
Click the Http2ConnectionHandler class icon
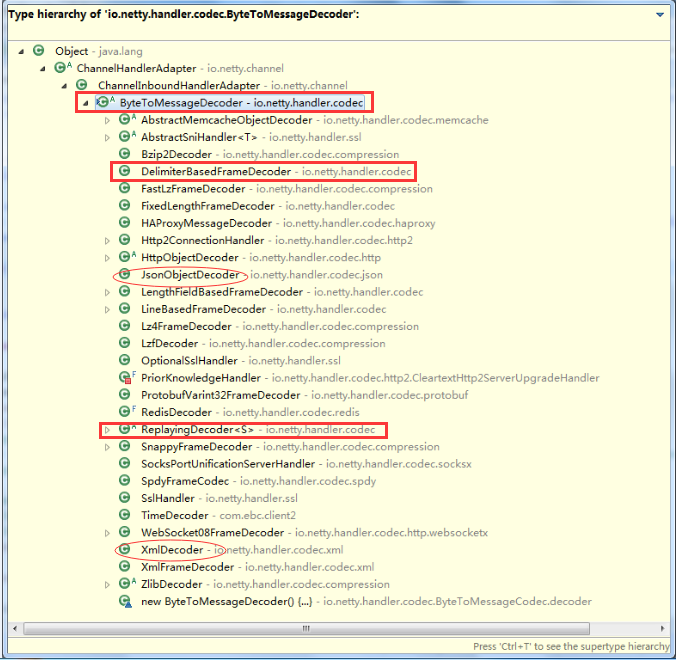(125, 239)
